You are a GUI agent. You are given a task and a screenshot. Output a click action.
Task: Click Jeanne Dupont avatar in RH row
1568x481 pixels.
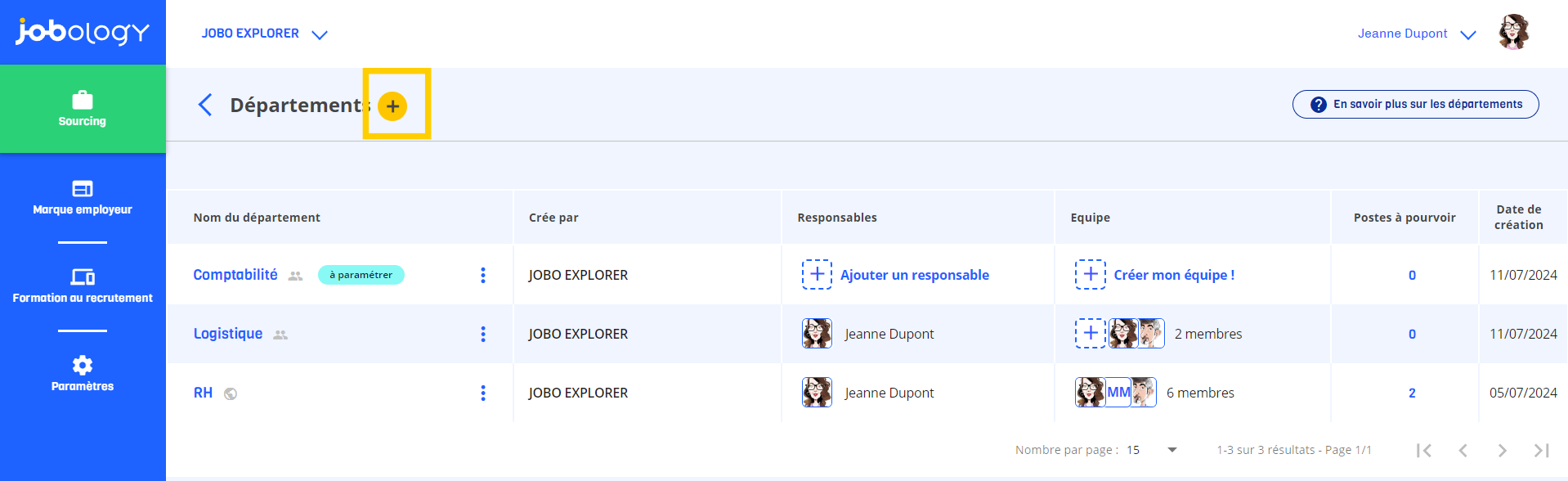[x=817, y=393]
